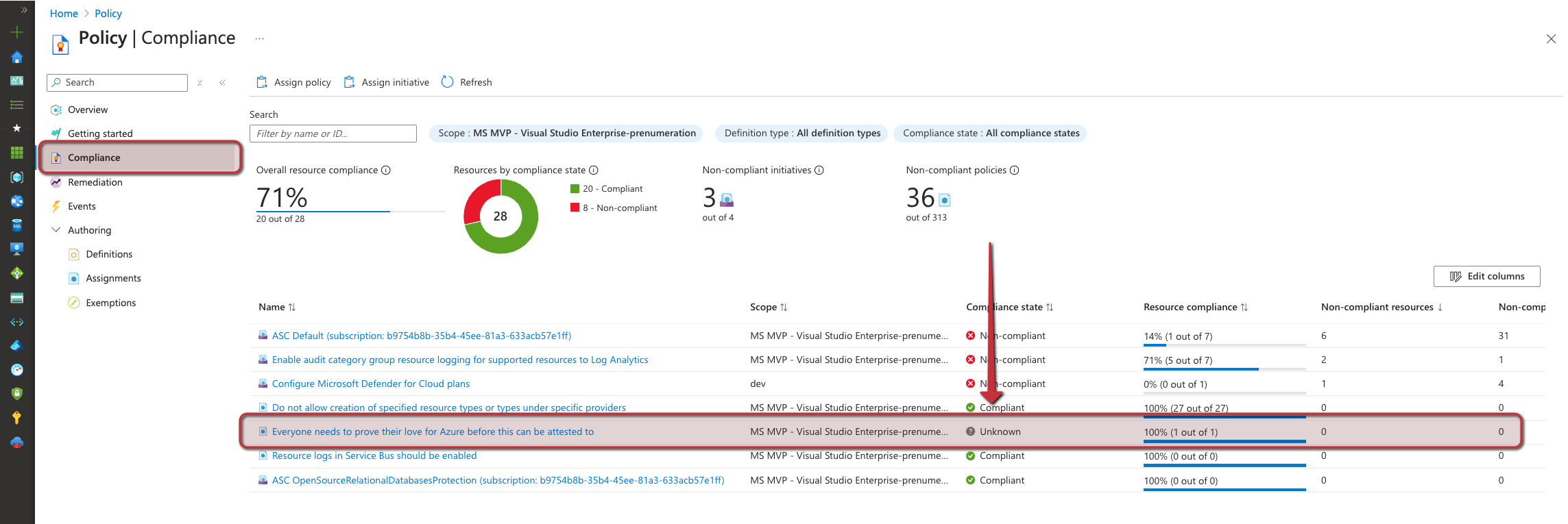Open the ASC Default subscription initiative link
Viewport: 1568px width, 524px height.
pyautogui.click(x=422, y=336)
